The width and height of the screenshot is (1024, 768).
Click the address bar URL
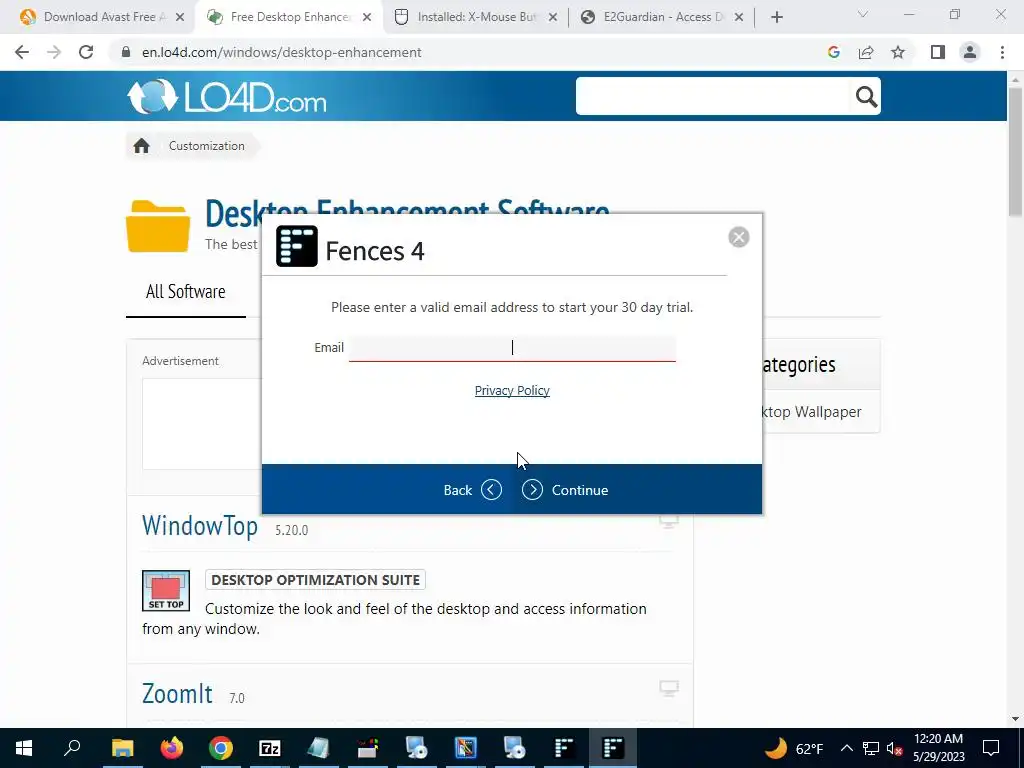(x=281, y=52)
